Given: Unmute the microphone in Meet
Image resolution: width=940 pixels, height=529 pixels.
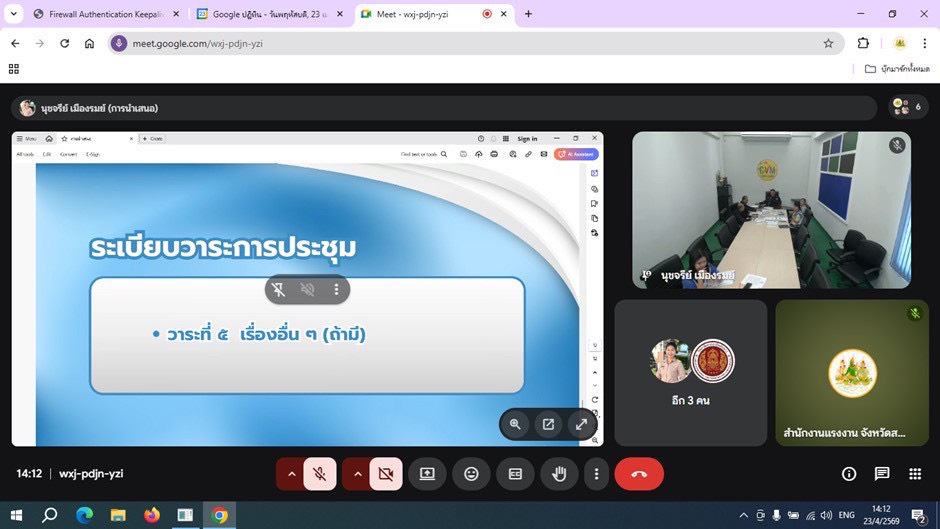Looking at the screenshot, I should [319, 474].
